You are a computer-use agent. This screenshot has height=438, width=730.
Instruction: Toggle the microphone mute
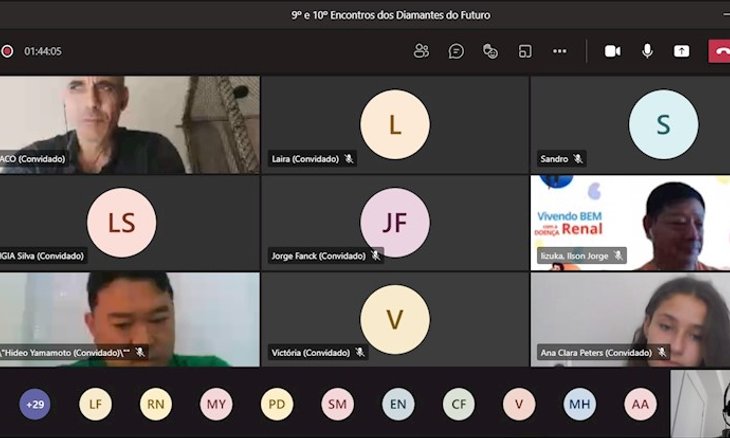point(647,51)
